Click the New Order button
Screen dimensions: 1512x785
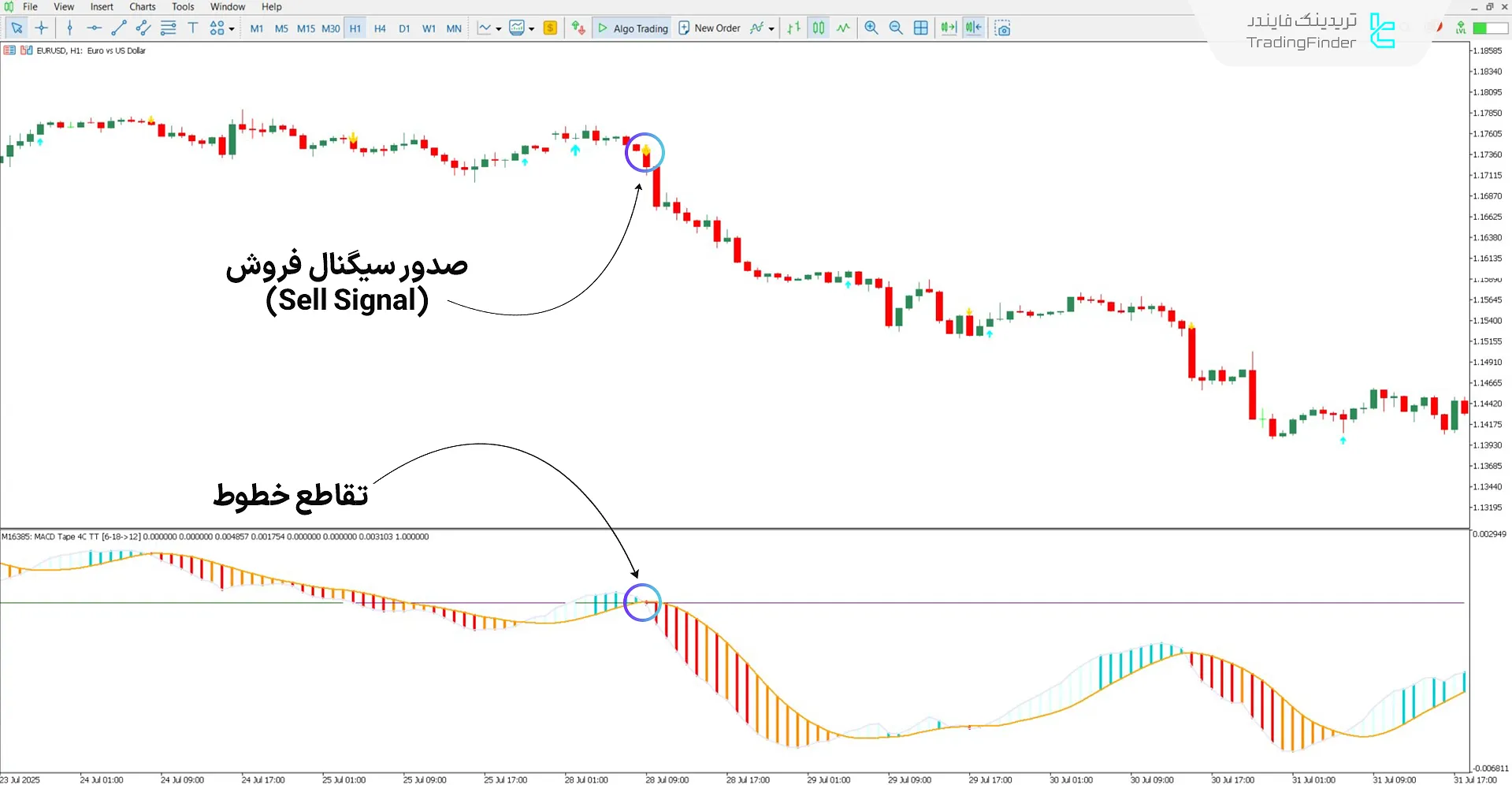pos(709,28)
